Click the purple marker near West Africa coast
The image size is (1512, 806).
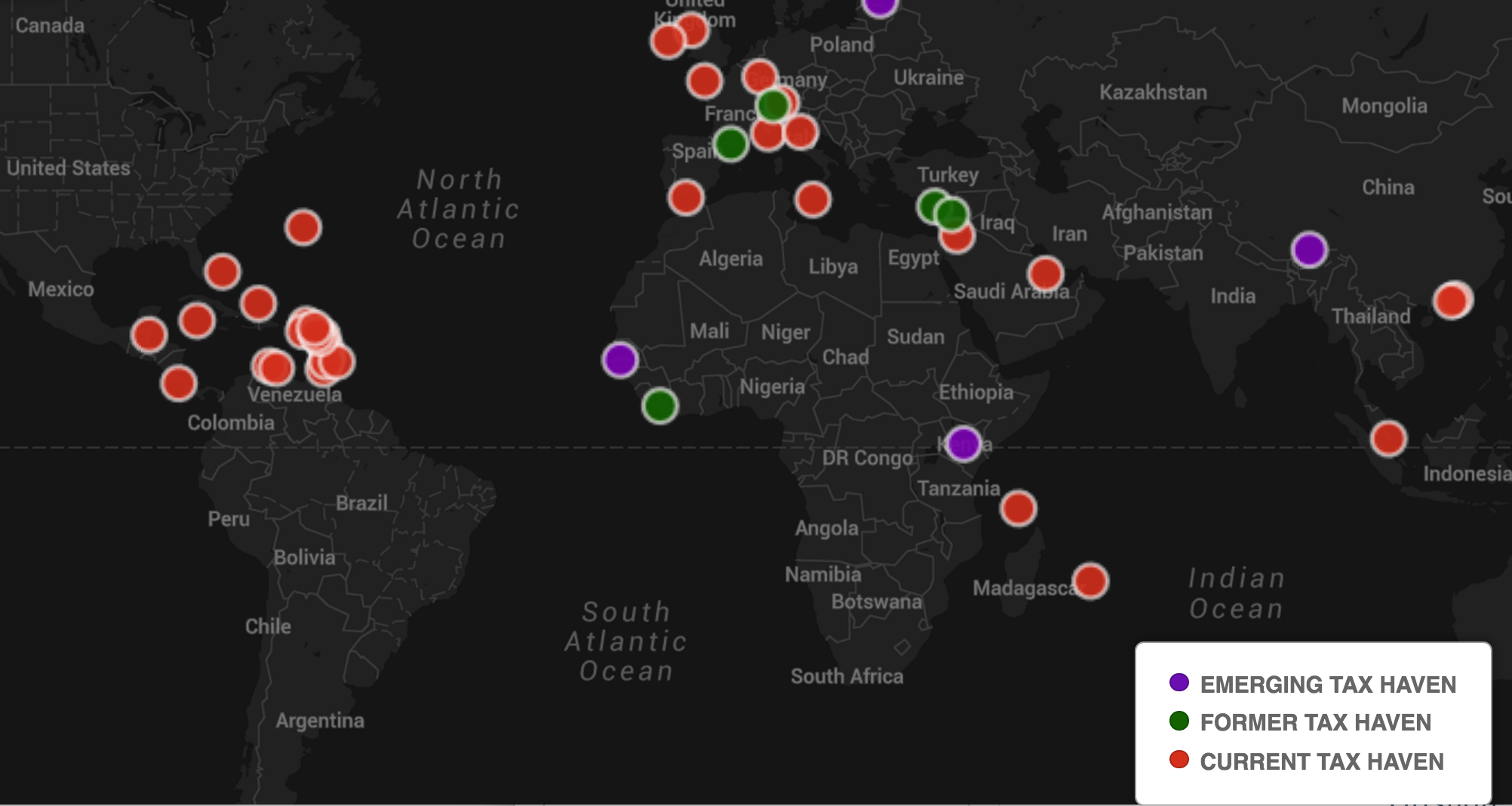click(x=619, y=358)
